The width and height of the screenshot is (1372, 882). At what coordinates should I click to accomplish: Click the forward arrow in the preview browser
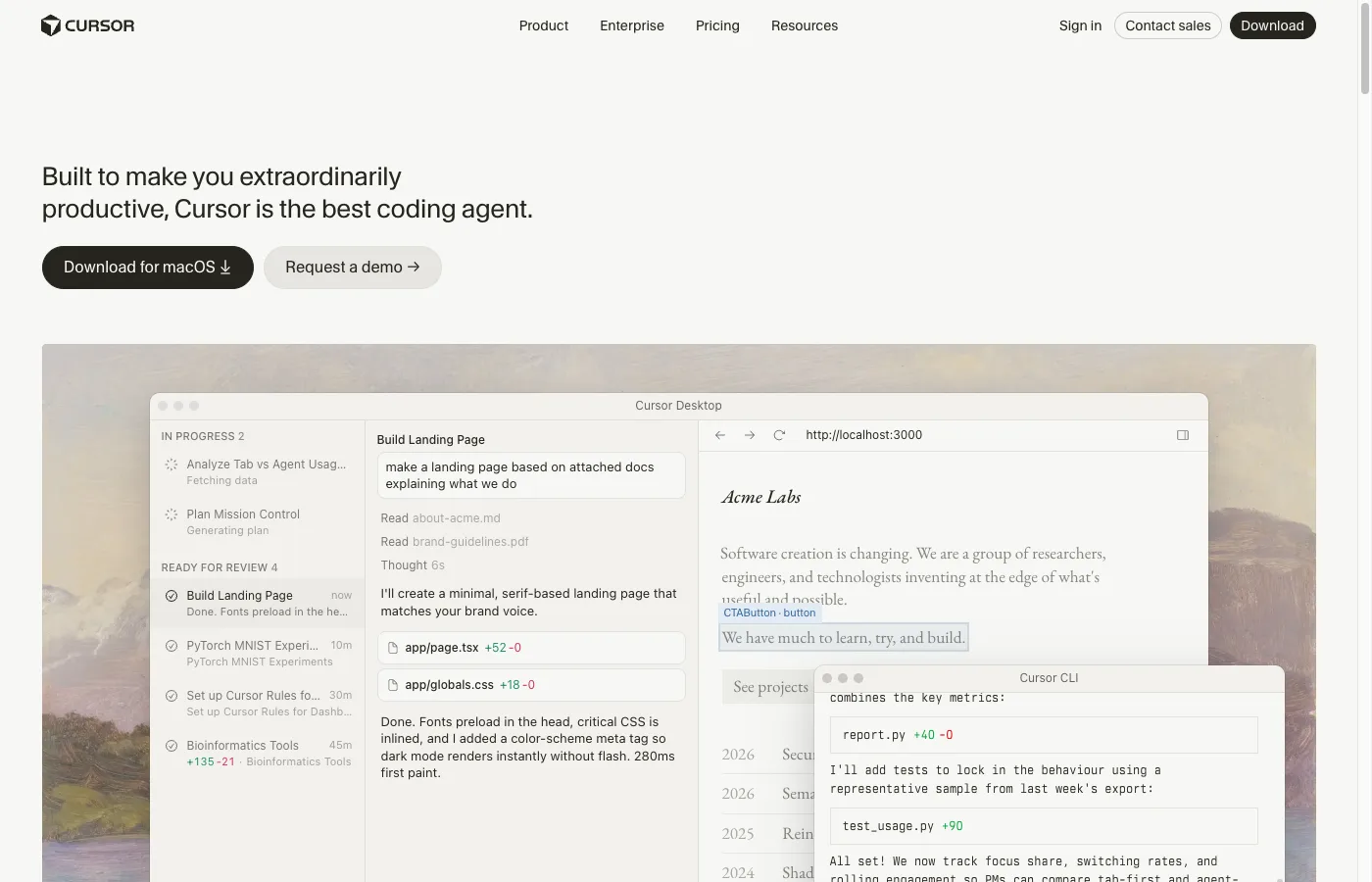(750, 435)
